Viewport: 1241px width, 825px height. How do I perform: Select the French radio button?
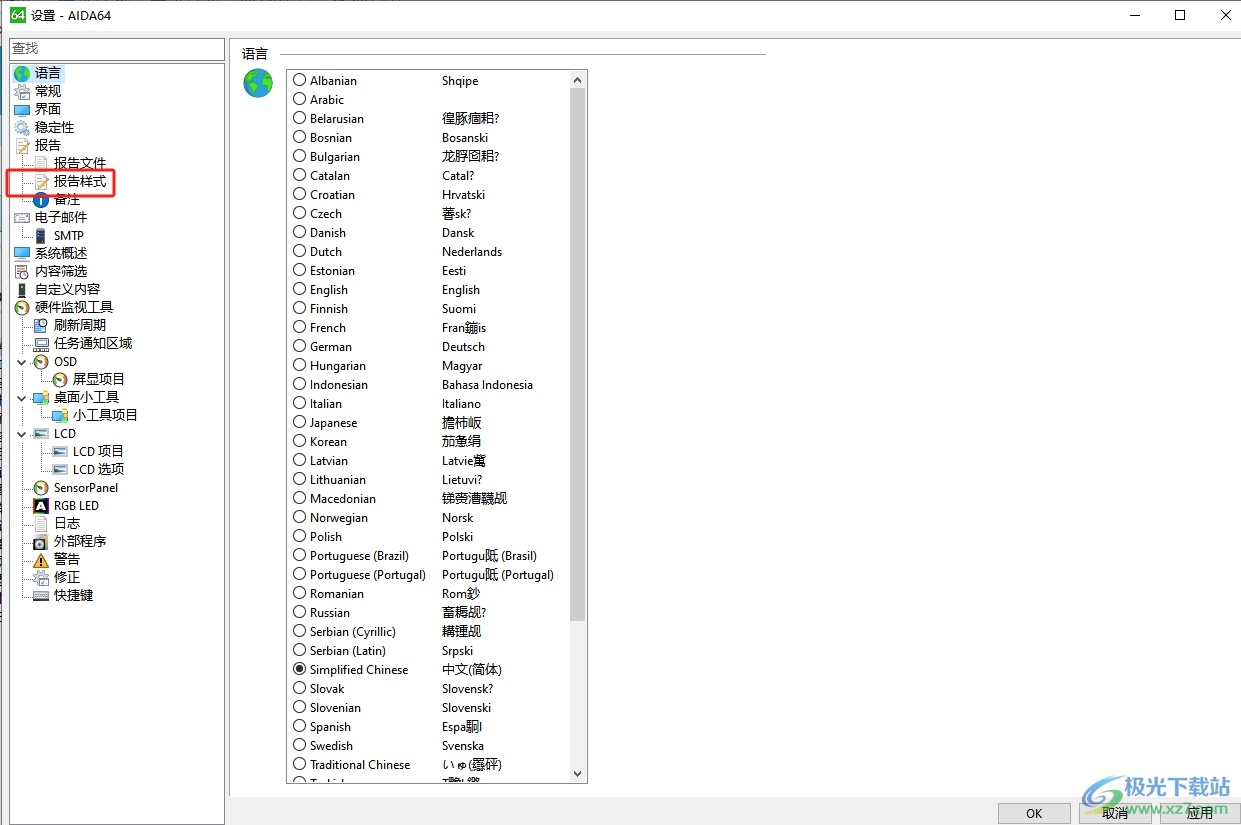[300, 327]
